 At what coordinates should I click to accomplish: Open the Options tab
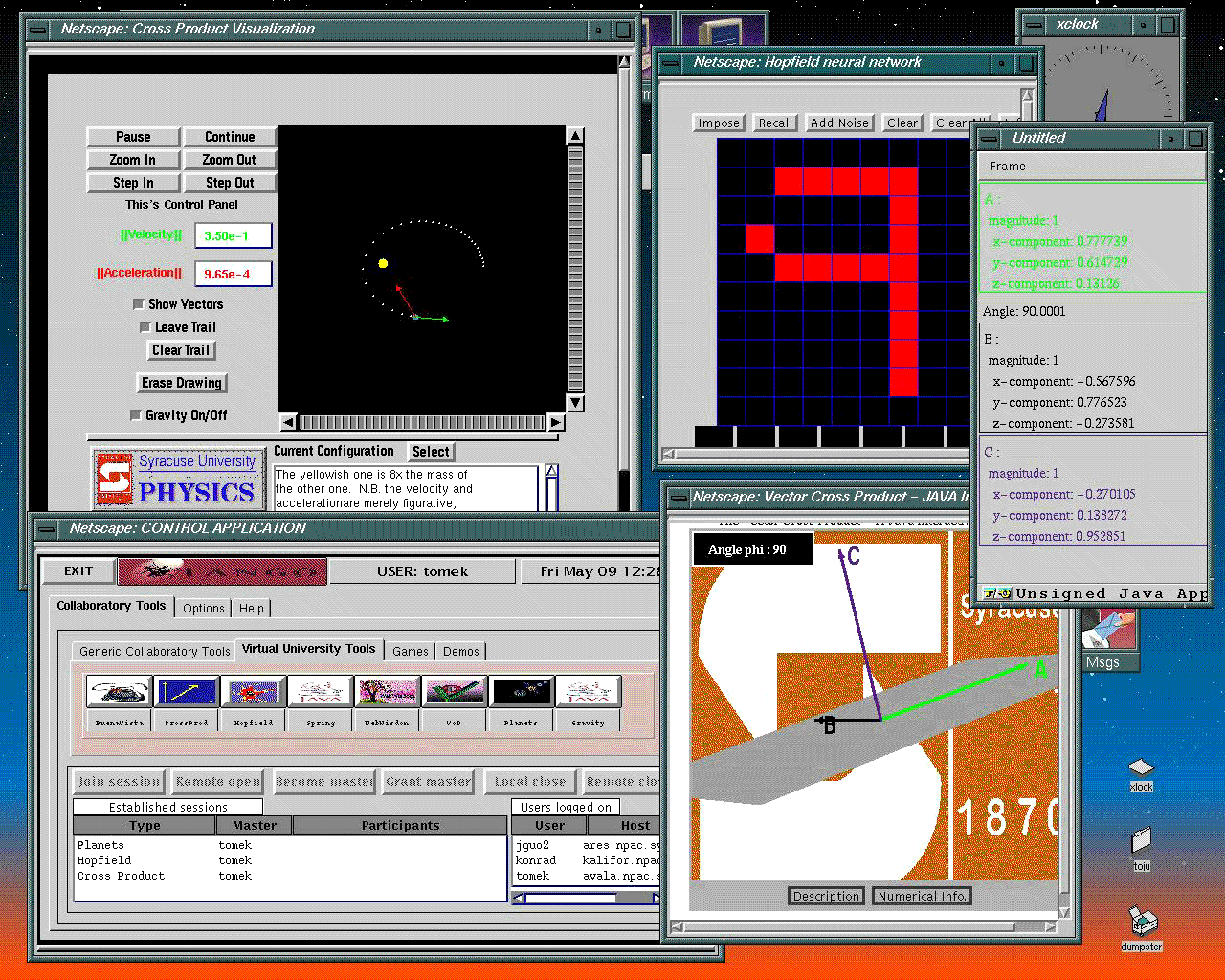click(204, 608)
